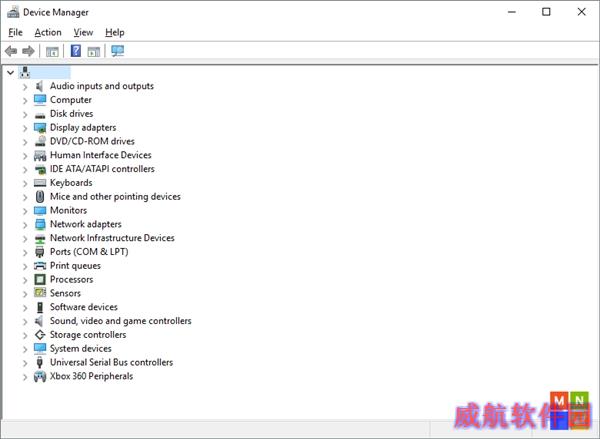Expand the Processors category
The width and height of the screenshot is (600, 439).
pyautogui.click(x=25, y=280)
